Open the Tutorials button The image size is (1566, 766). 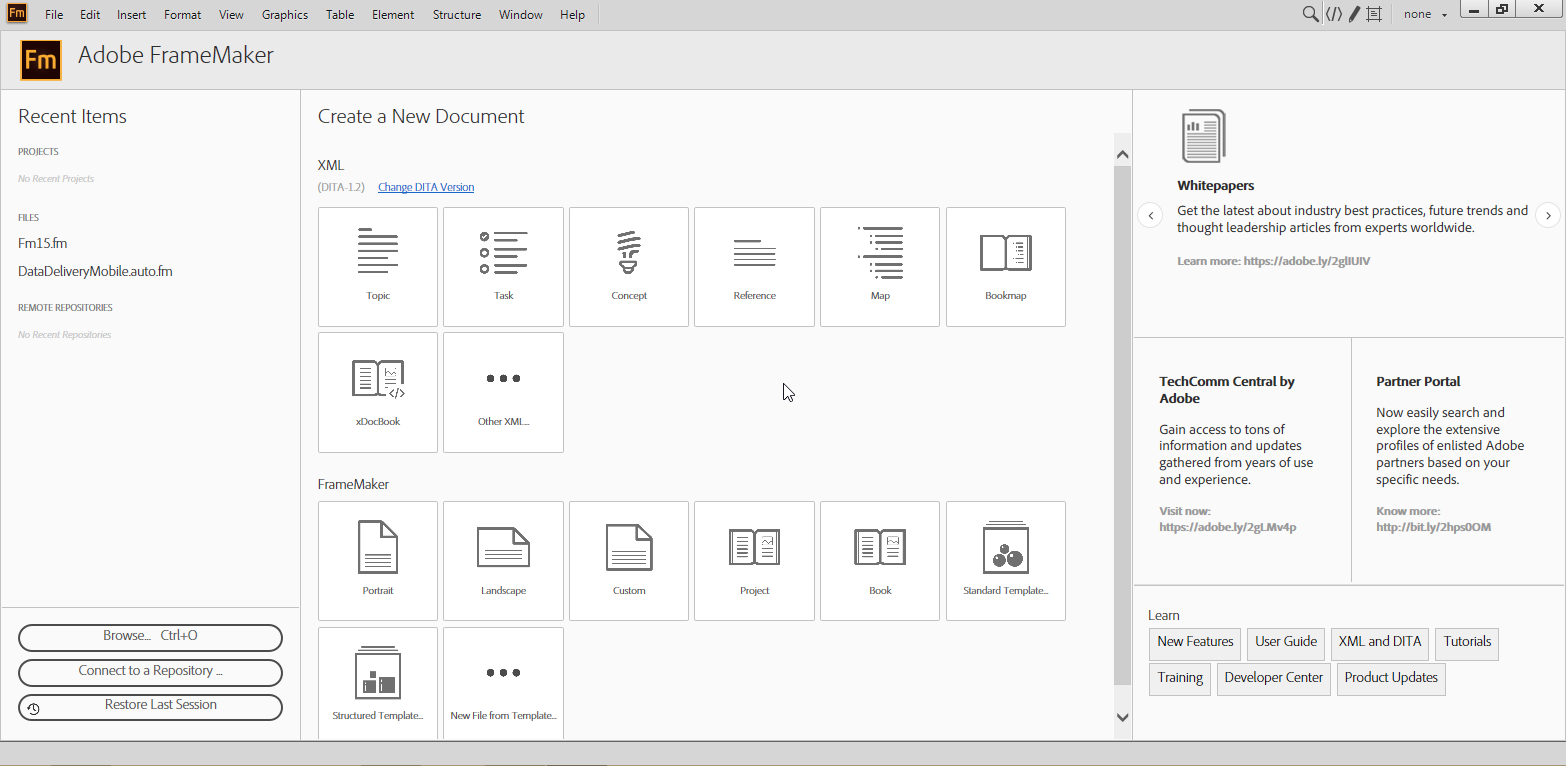[1467, 643]
